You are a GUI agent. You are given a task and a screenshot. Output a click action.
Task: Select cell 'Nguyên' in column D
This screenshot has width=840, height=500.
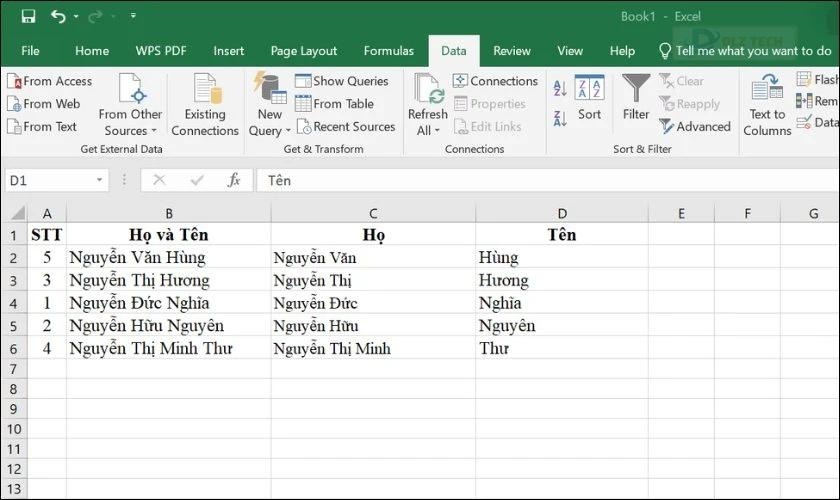click(x=562, y=326)
